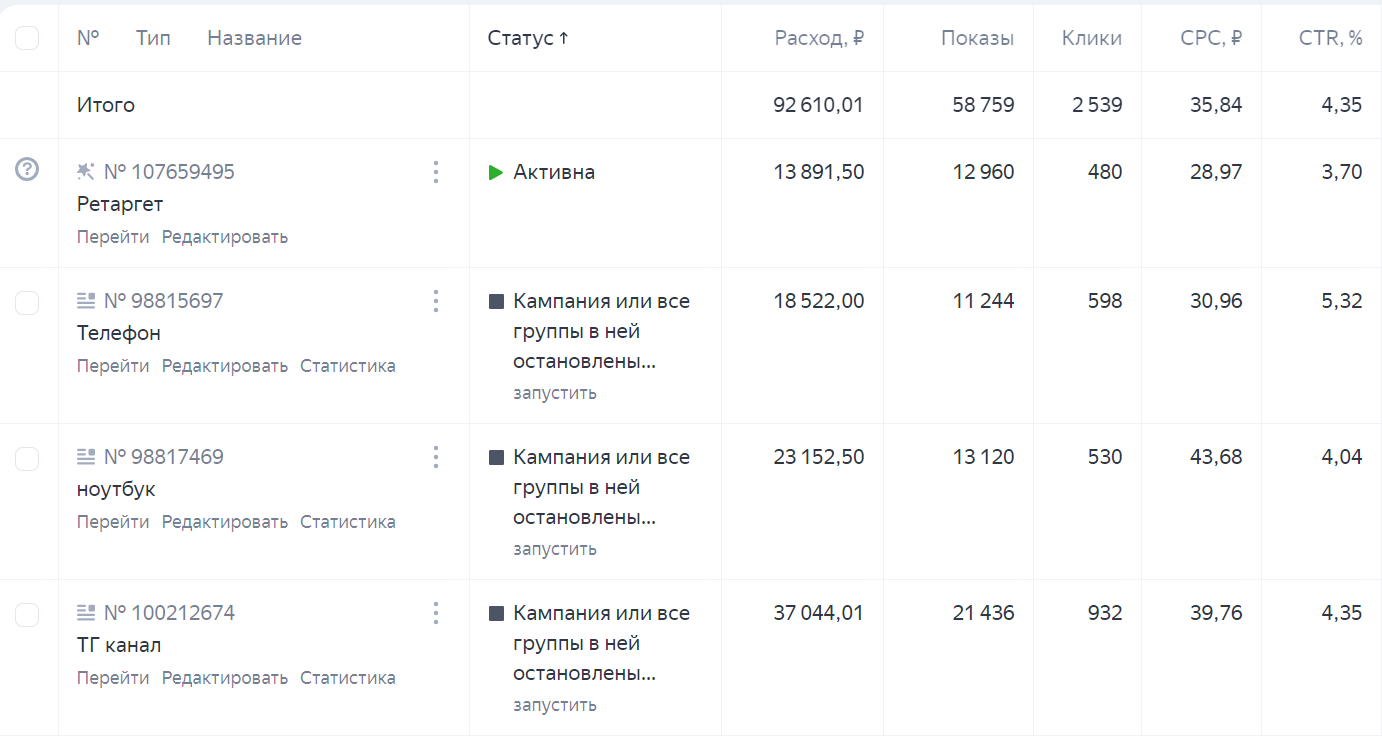Sort table by Клики column

click(x=1091, y=38)
